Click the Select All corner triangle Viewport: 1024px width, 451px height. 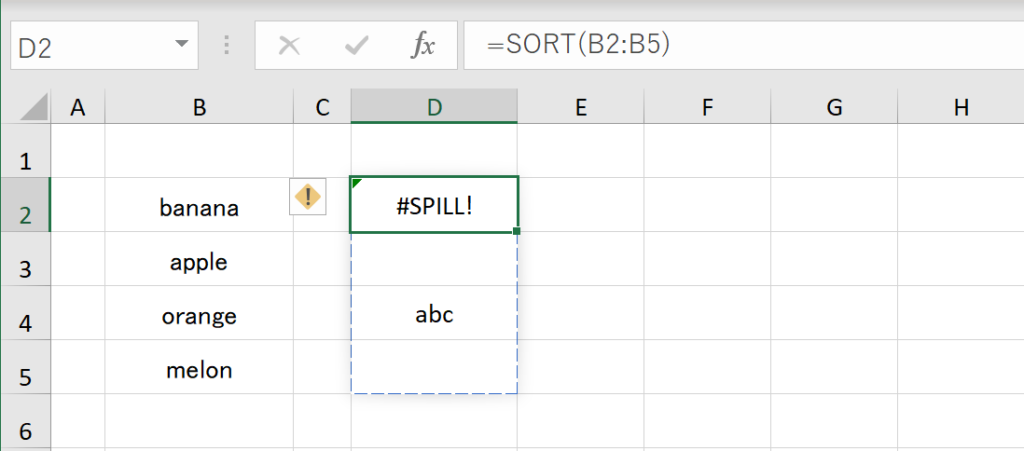34,107
